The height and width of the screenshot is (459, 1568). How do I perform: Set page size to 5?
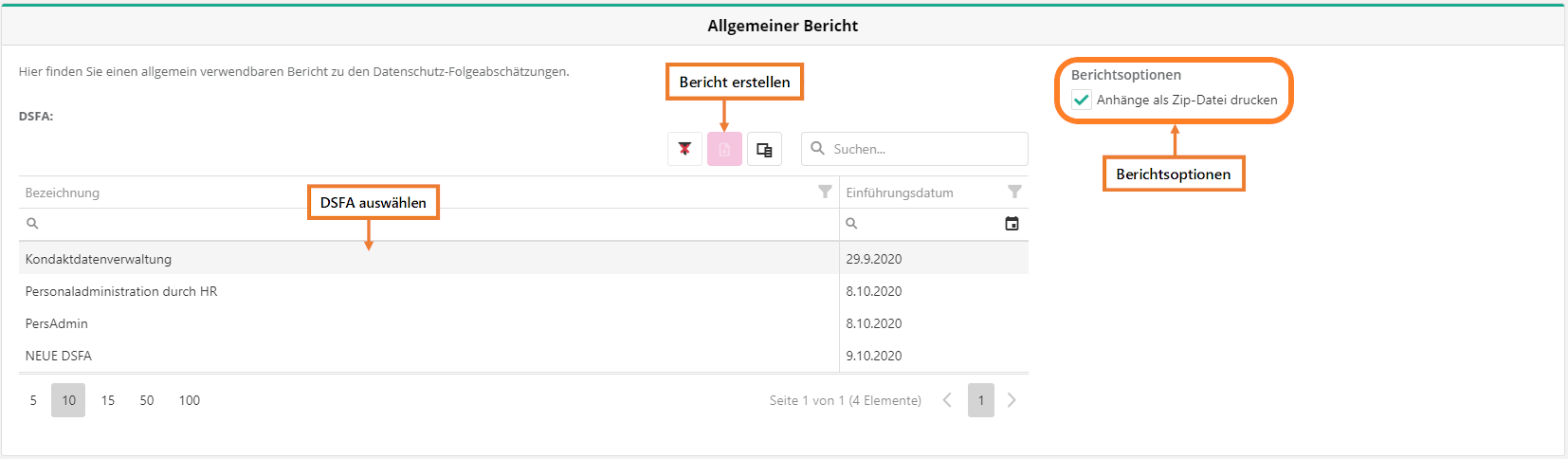pos(33,400)
